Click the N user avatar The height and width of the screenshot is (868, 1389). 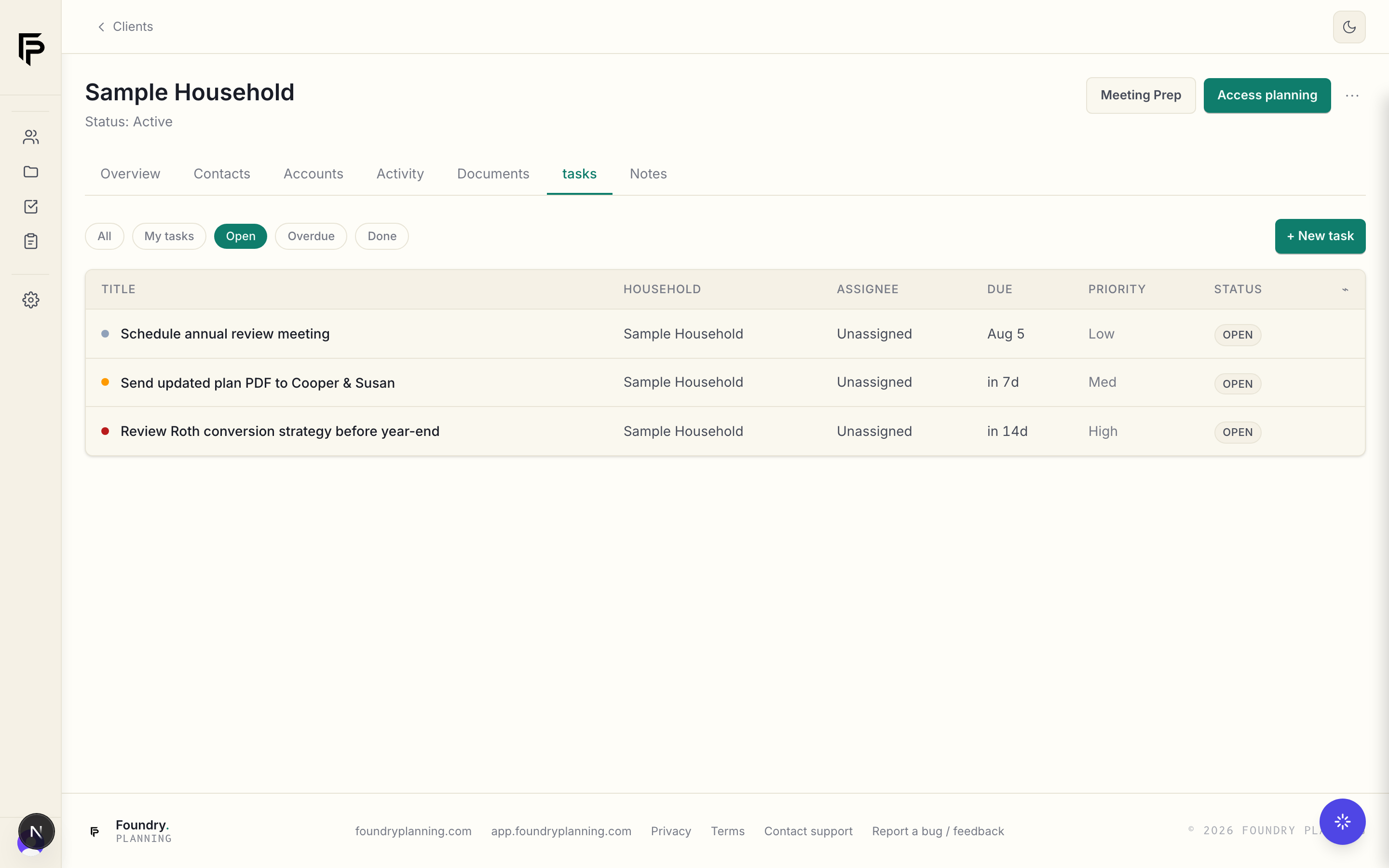tap(36, 831)
